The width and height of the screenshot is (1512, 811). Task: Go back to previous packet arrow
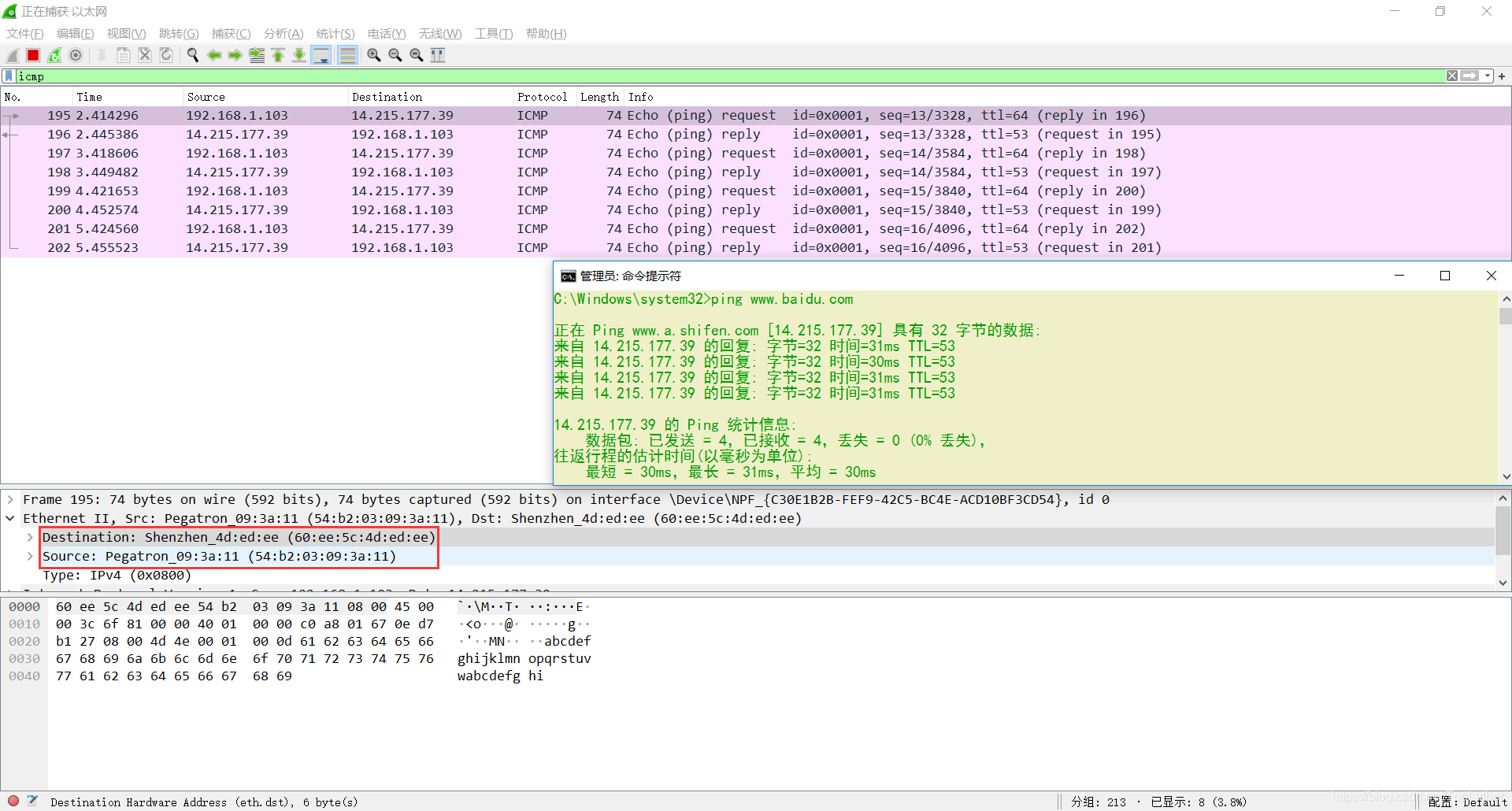click(214, 55)
